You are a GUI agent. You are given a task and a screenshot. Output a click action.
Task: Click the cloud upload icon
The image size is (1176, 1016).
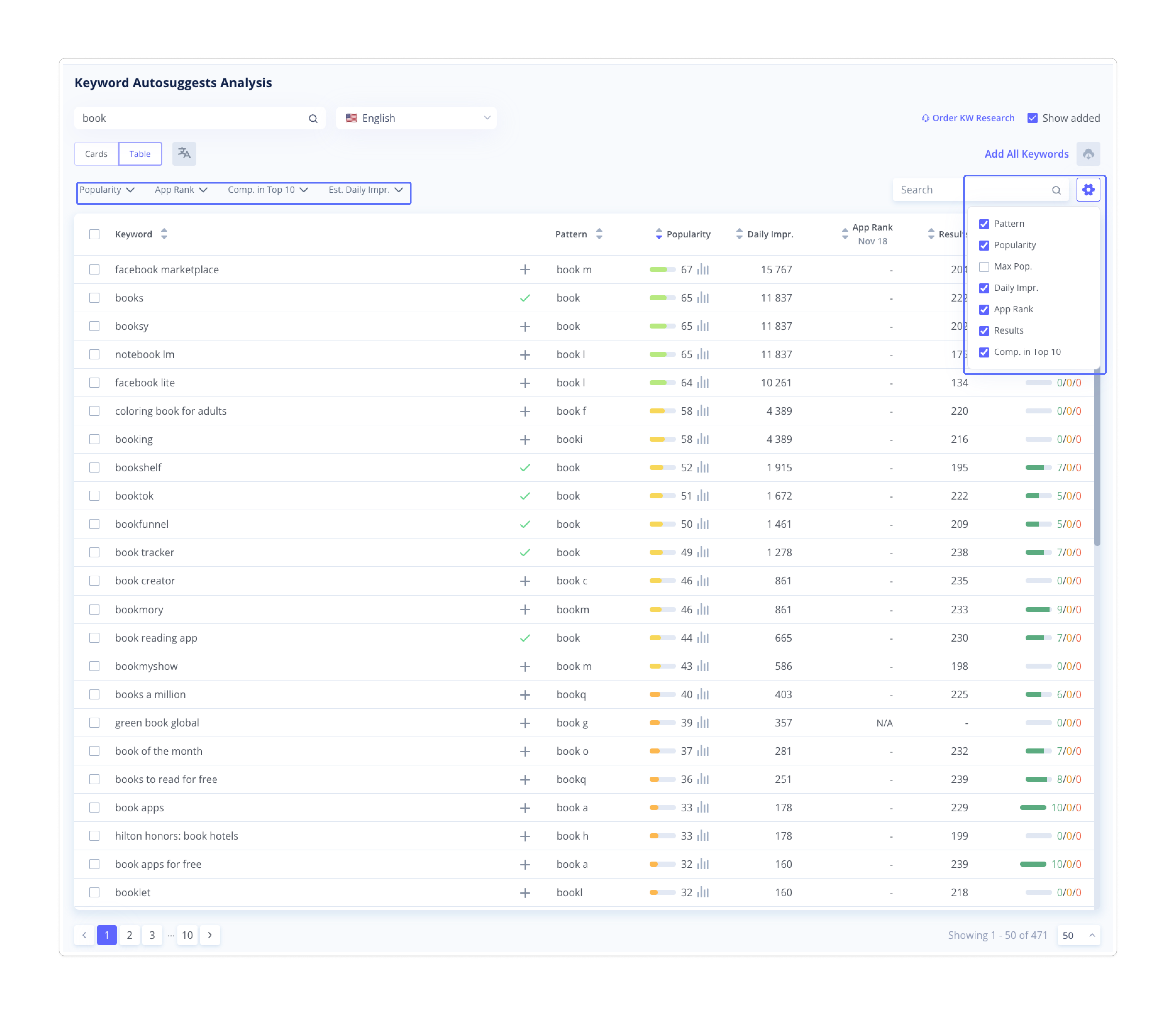1088,154
